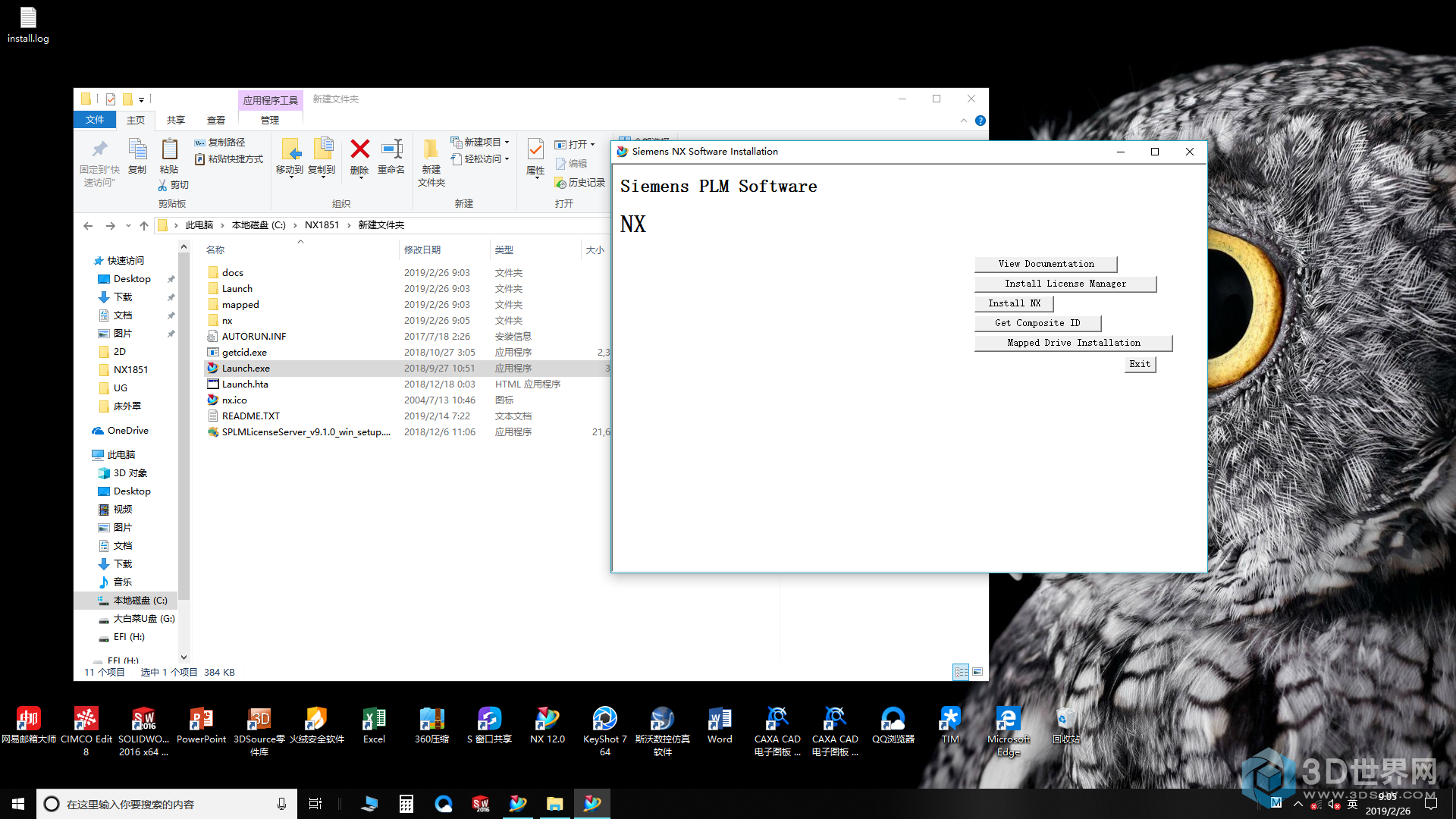Click View Documentation button
Screen dimensions: 1456x819
[x=1046, y=264]
